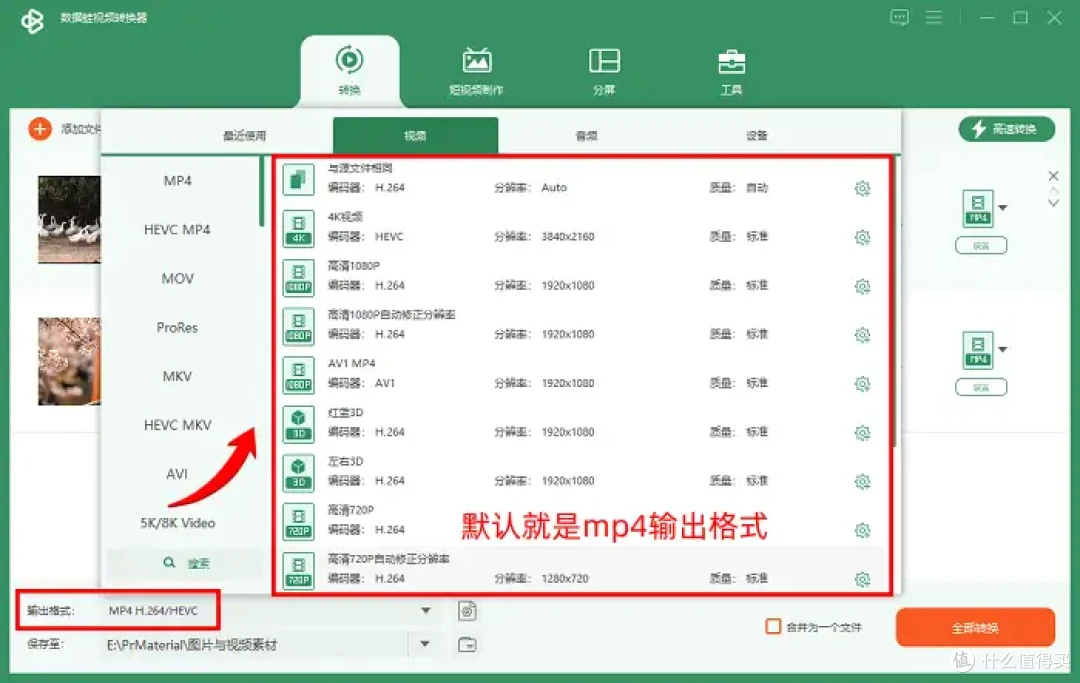Click the preset list scrollbar
1080x683 pixels.
coord(894,303)
